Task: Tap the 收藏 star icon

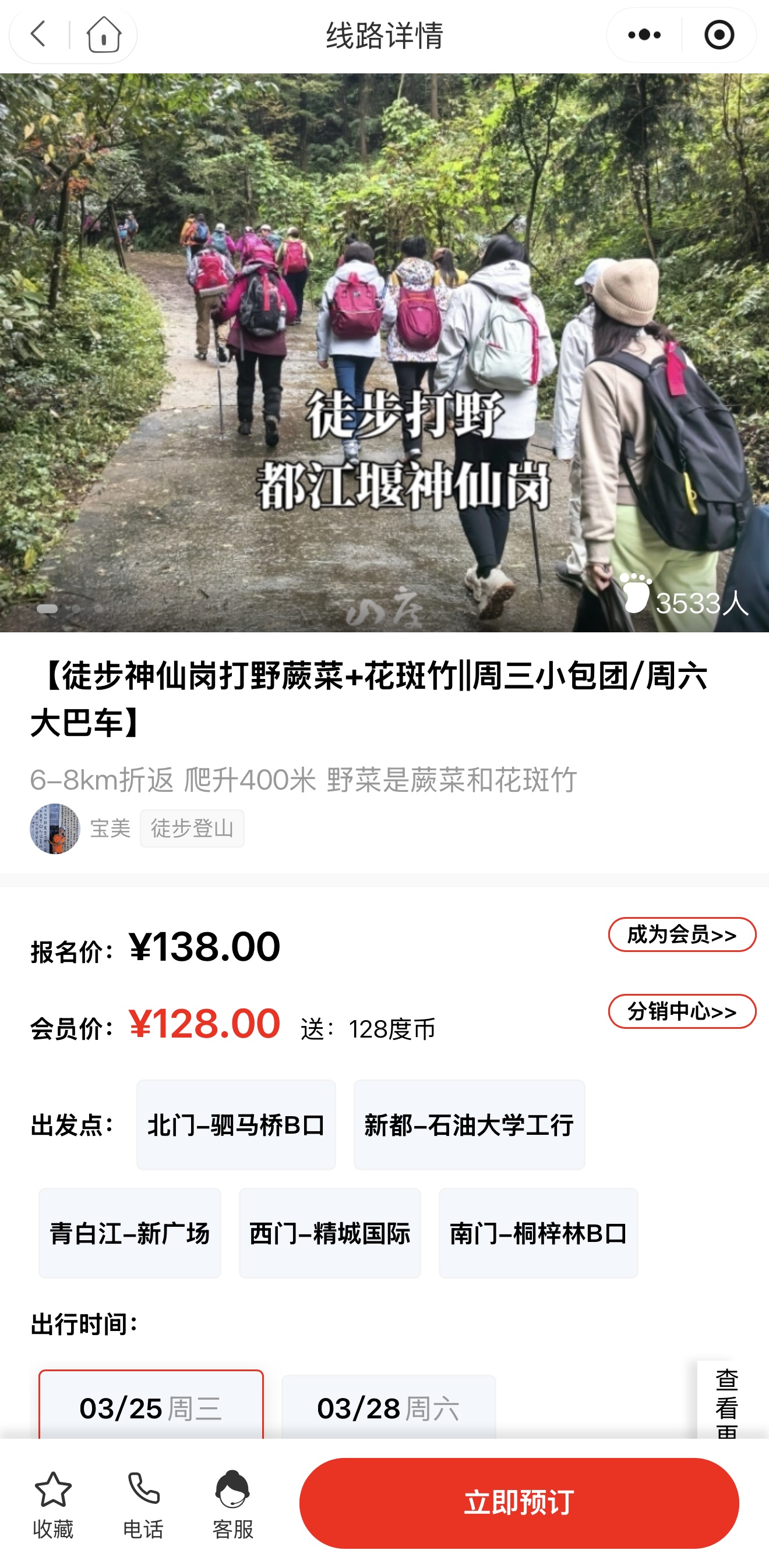Action: (53, 1489)
